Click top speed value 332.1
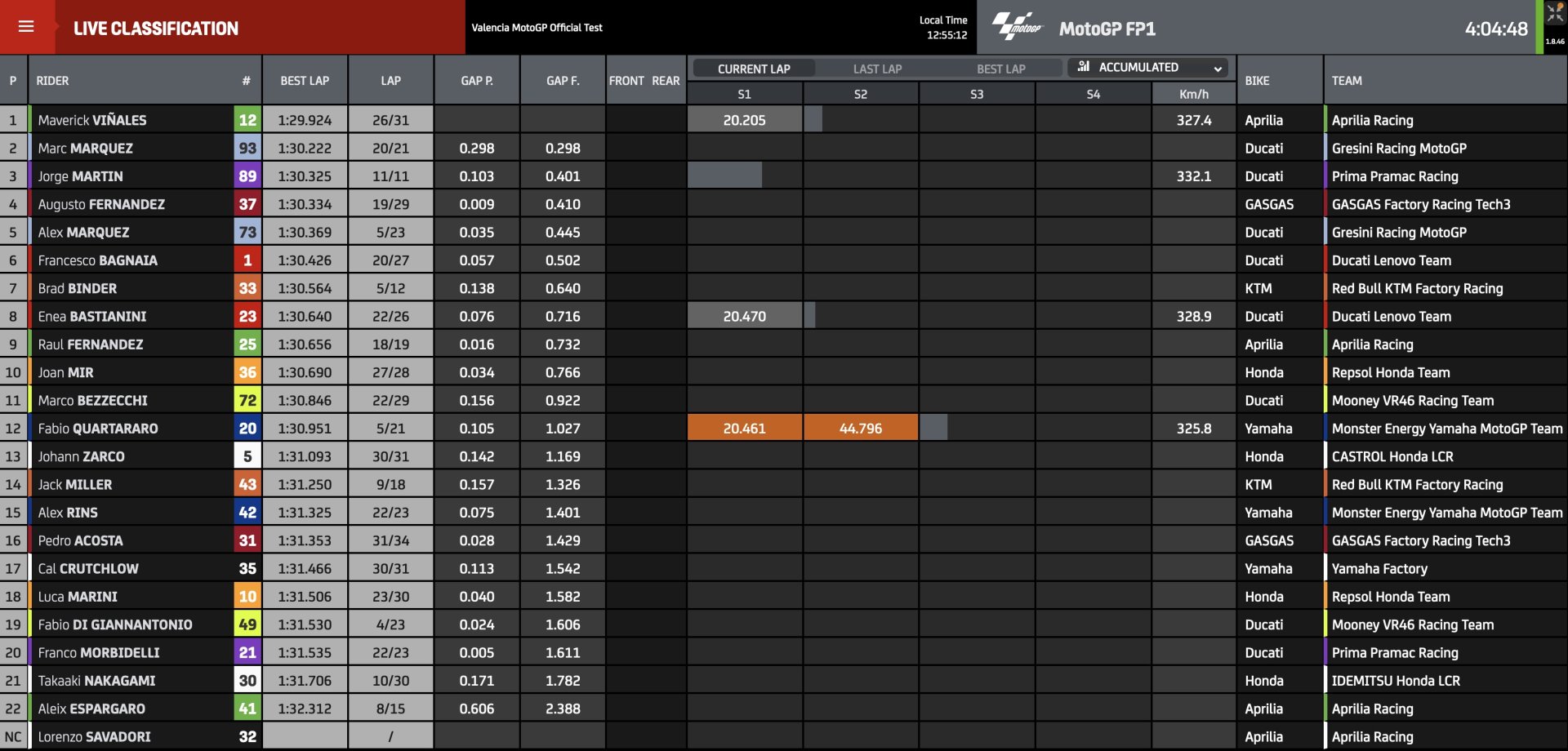1568x751 pixels. click(1194, 176)
